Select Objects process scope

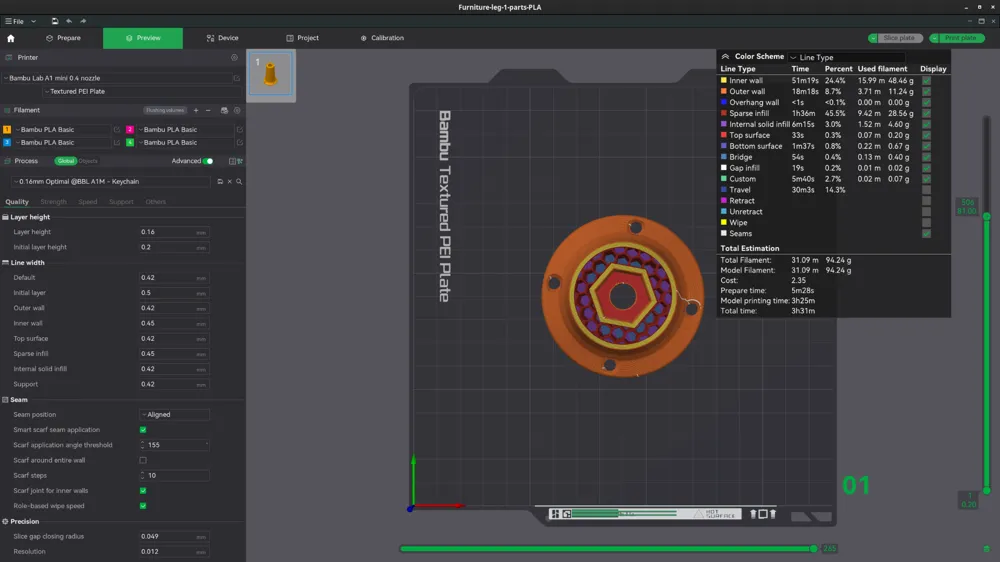click(88, 161)
